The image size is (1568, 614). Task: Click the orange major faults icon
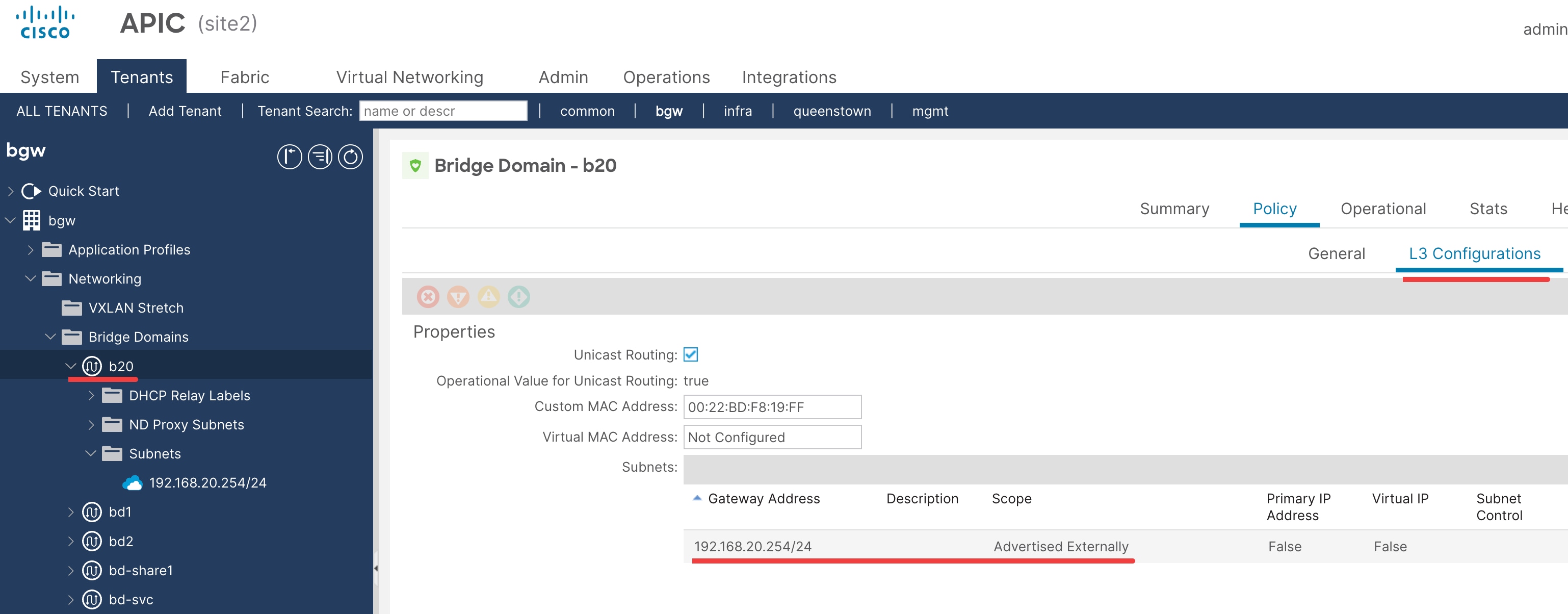458,297
